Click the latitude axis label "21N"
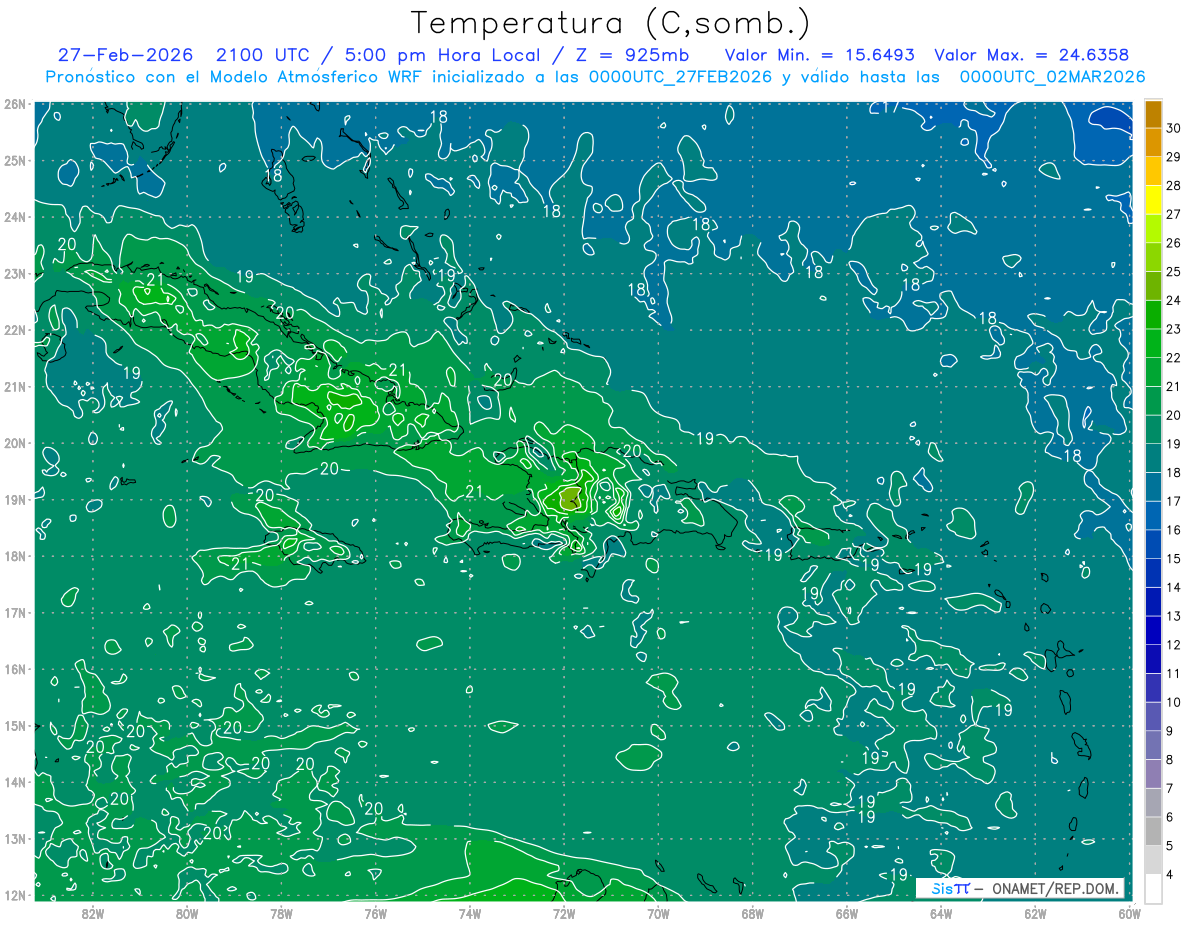Viewport: 1200px width, 927px height. coord(15,386)
